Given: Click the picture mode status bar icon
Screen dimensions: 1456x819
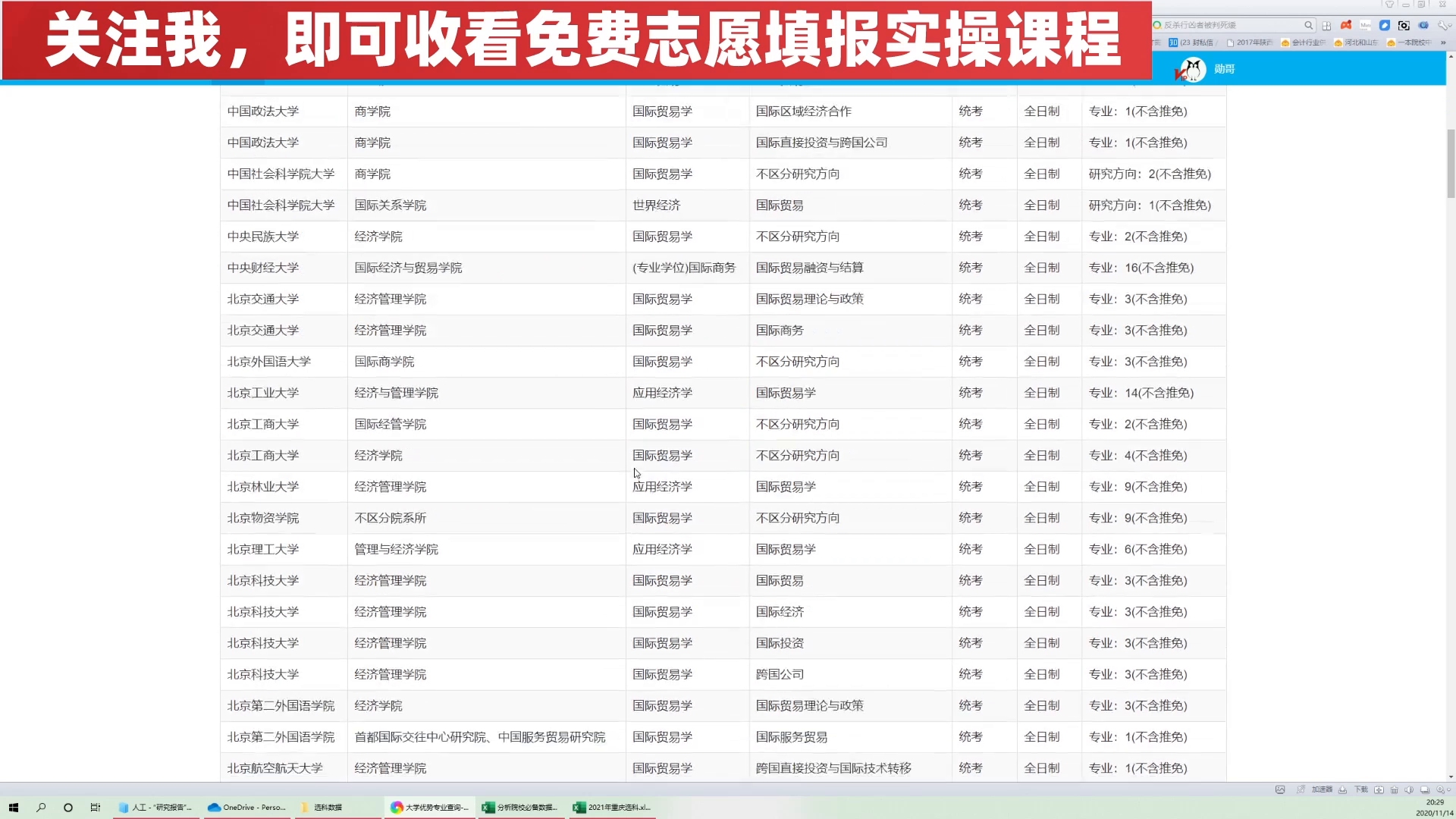Looking at the screenshot, I should point(1280,789).
